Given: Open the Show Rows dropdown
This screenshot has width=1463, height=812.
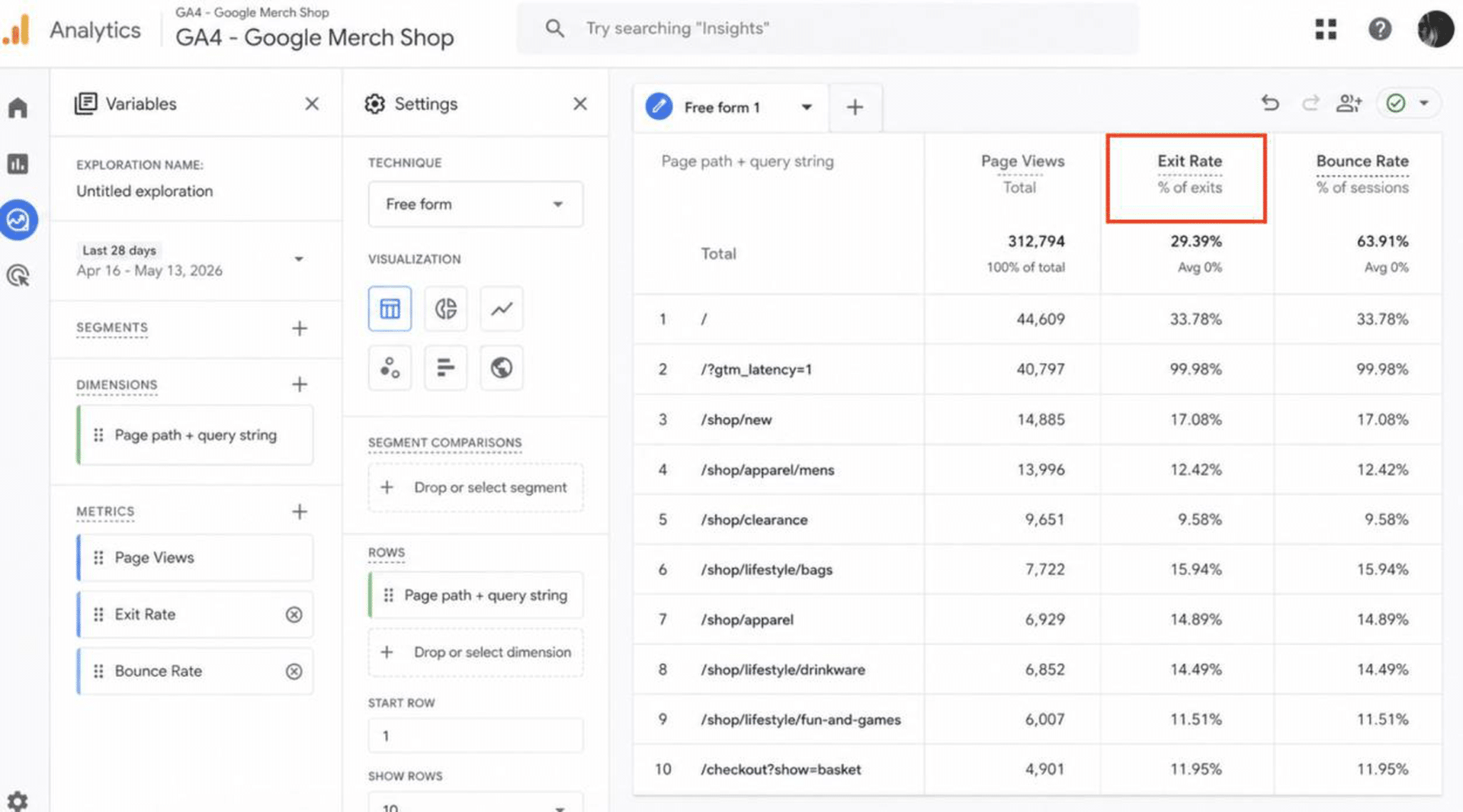Looking at the screenshot, I should (475, 803).
